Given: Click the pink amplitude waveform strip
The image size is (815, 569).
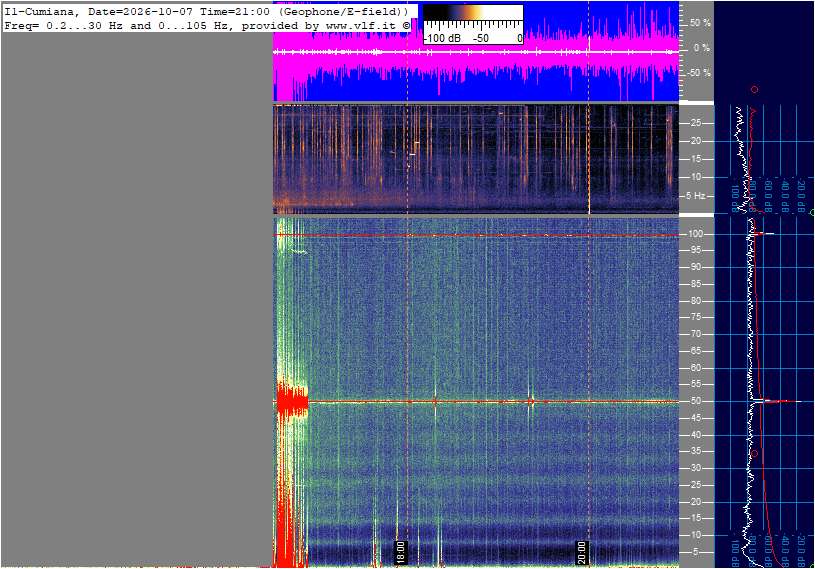Looking at the screenshot, I should click(x=476, y=51).
